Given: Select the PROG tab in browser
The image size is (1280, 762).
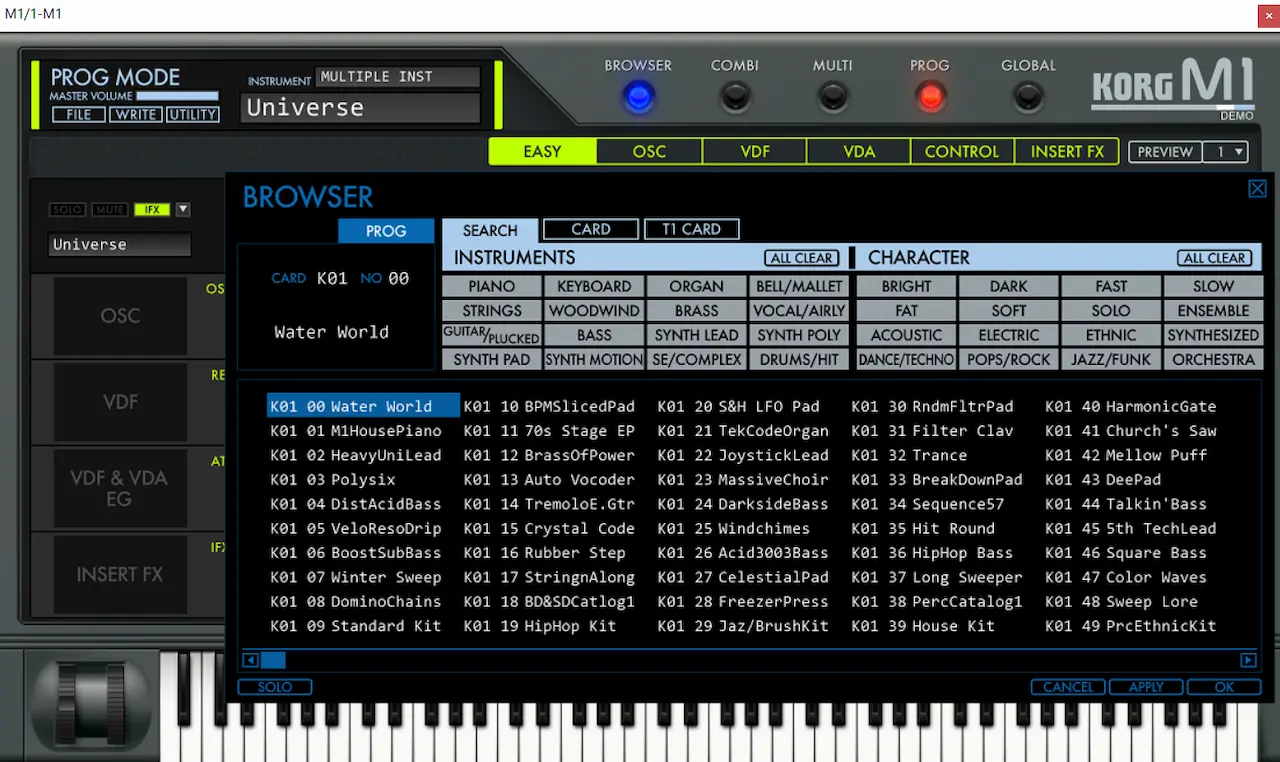Looking at the screenshot, I should (386, 231).
